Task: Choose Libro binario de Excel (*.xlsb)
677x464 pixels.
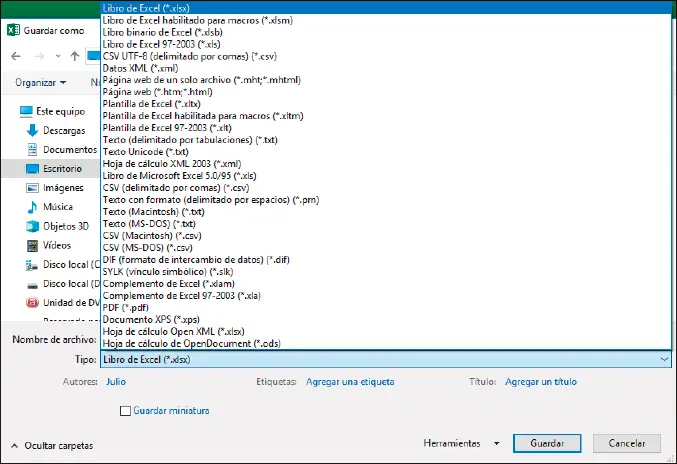Action: (386, 32)
